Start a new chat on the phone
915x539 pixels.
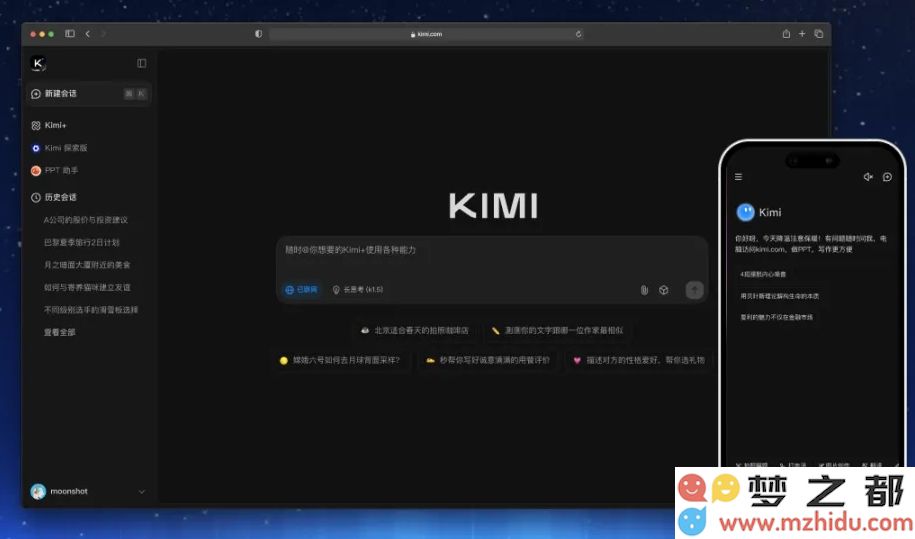[x=887, y=177]
